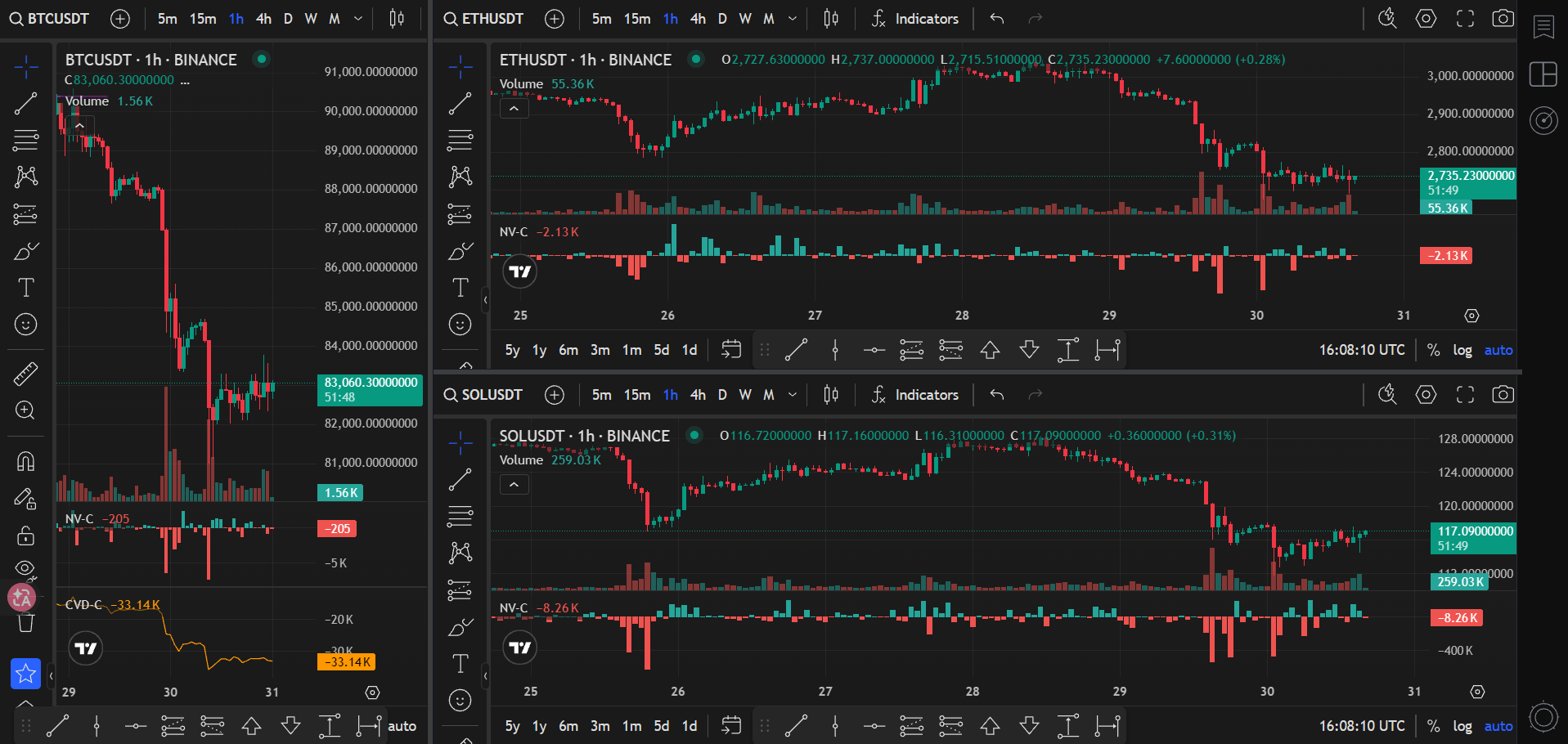Open the emoji icons tool in BTCUSDT chart's left toolbar
Image resolution: width=1568 pixels, height=744 pixels.
tap(26, 325)
